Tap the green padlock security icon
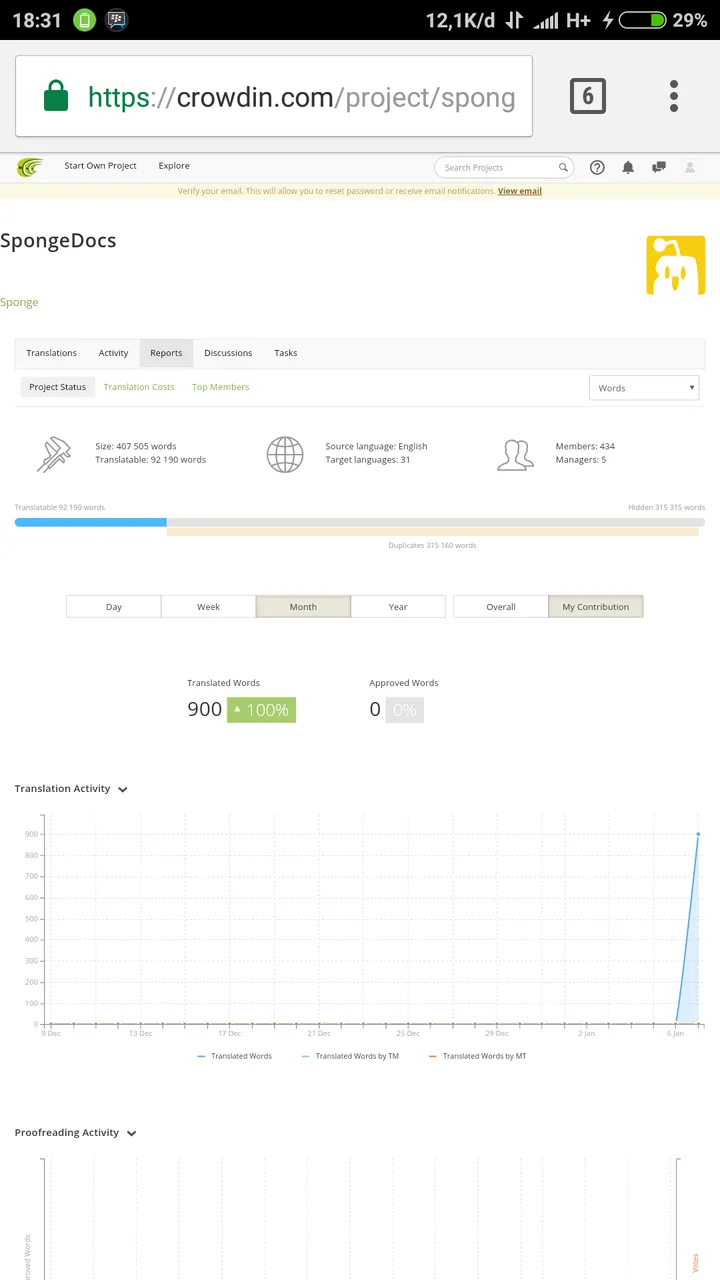Image resolution: width=720 pixels, height=1280 pixels. tap(56, 97)
